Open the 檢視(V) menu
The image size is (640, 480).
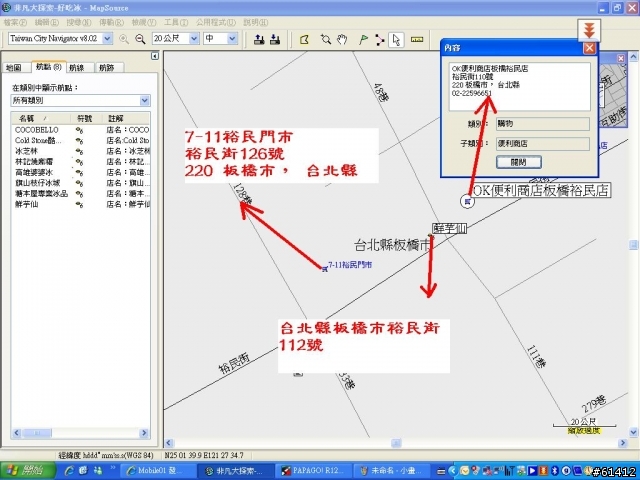coord(144,22)
